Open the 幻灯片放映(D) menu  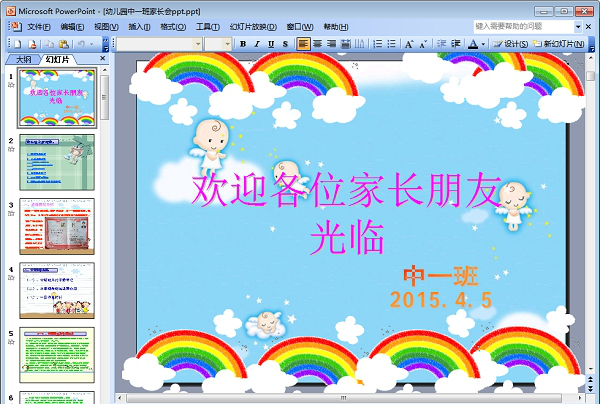coord(253,27)
